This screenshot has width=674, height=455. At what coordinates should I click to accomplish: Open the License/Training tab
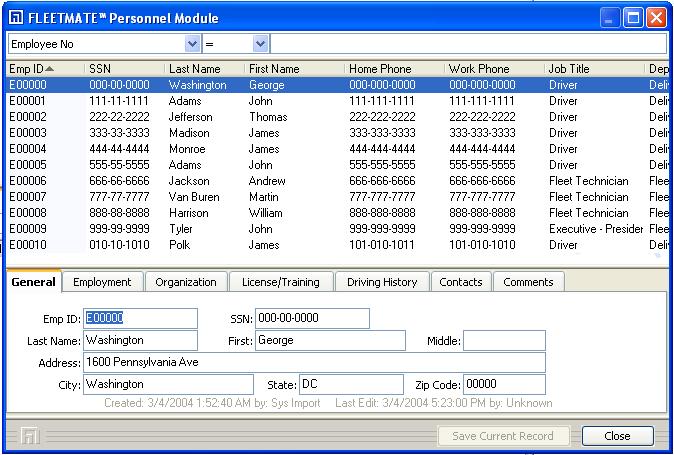click(281, 282)
